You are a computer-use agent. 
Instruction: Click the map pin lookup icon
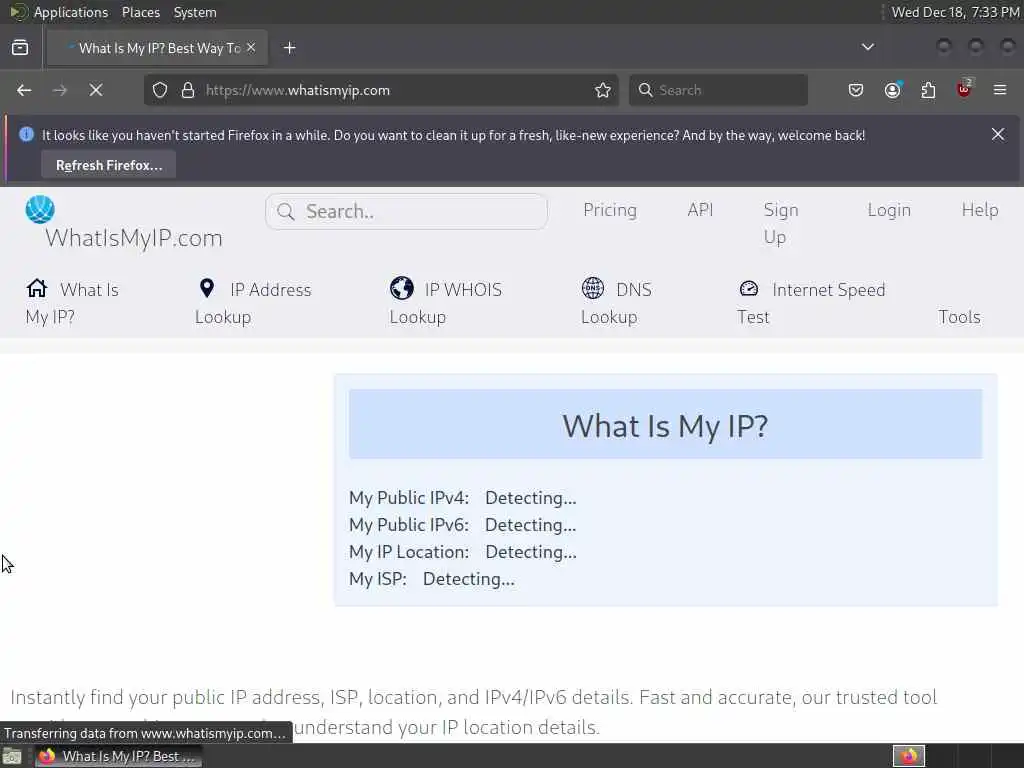(207, 288)
